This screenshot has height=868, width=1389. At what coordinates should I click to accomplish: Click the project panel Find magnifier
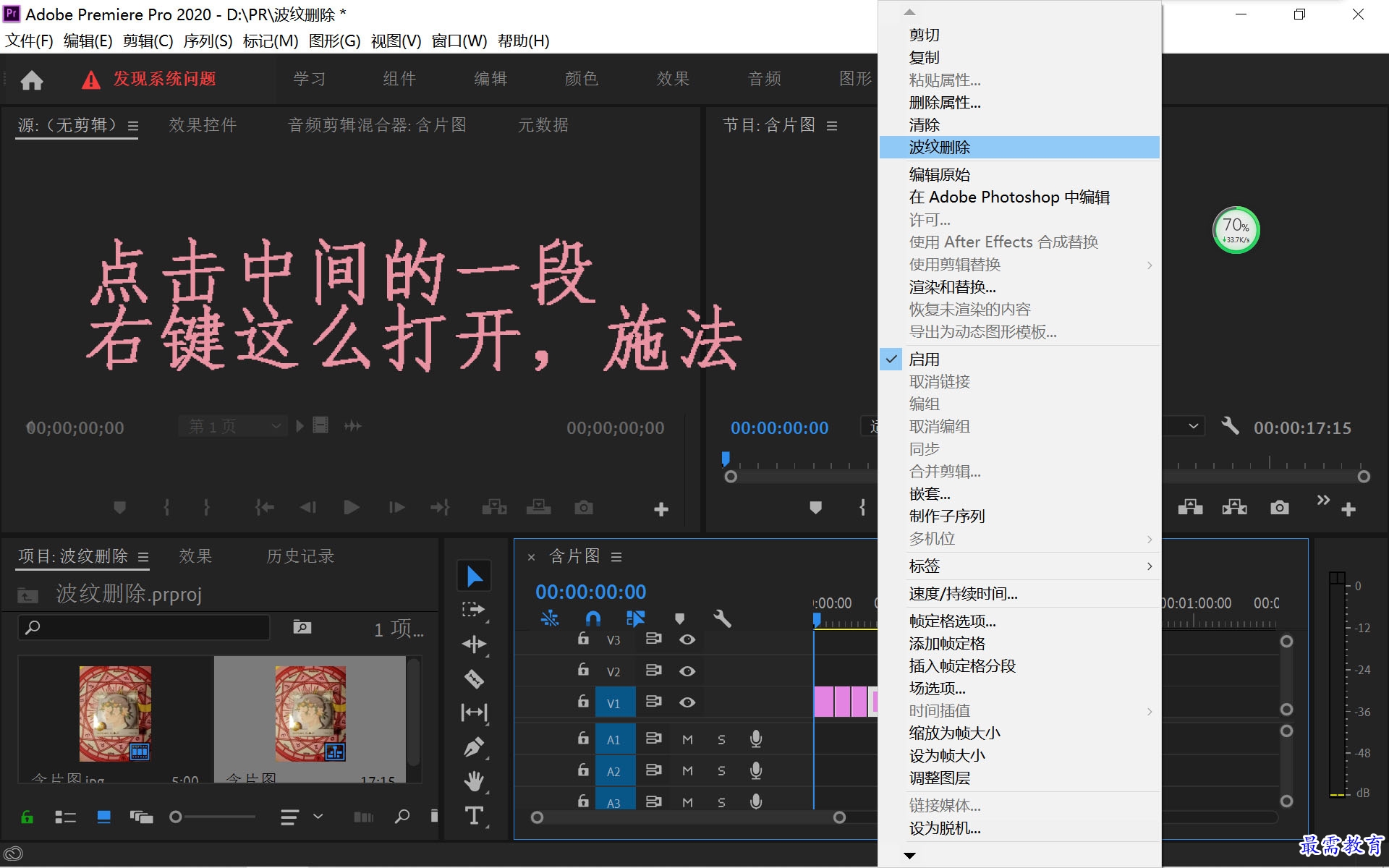pyautogui.click(x=402, y=817)
